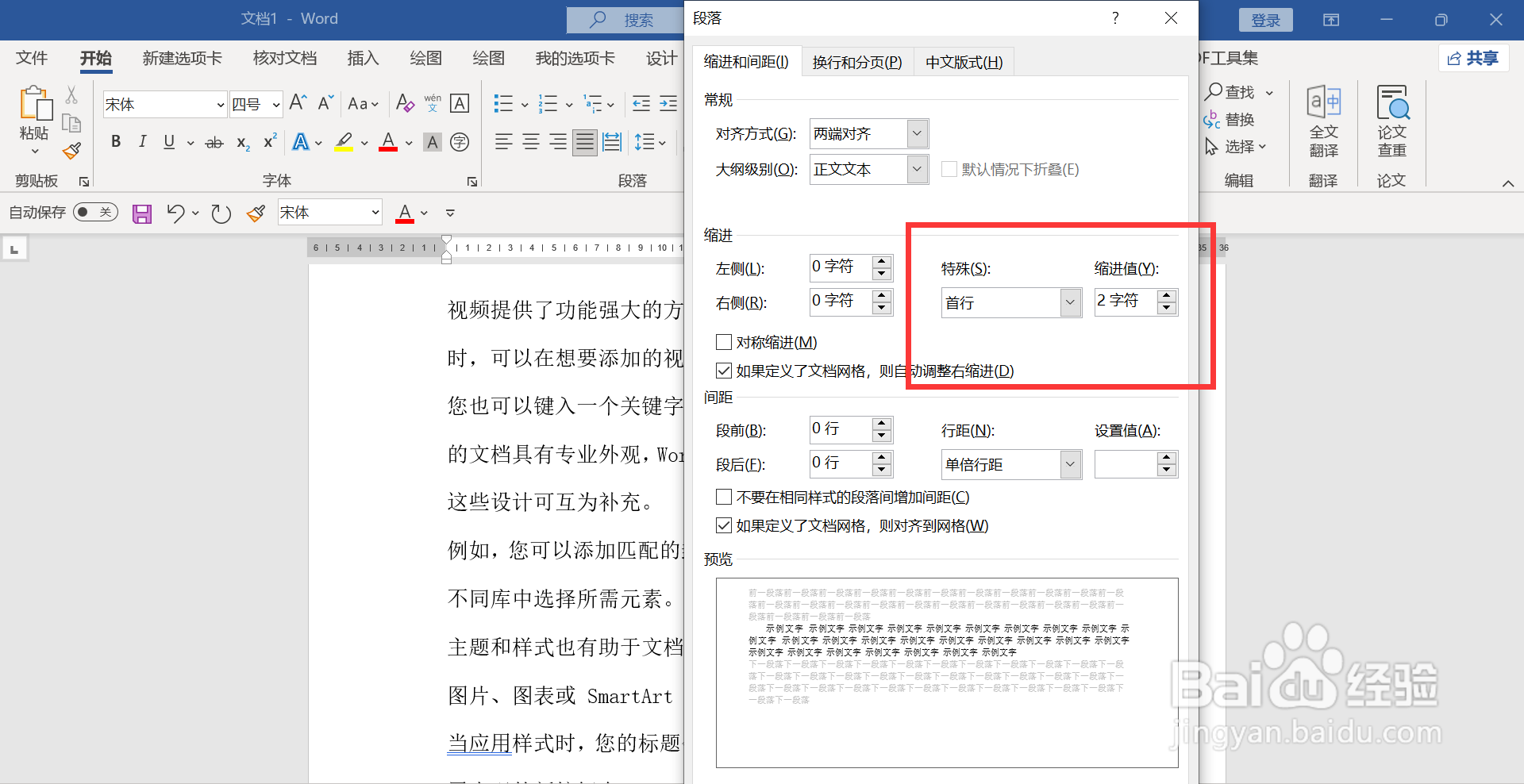Apply Subscript formatting
The width and height of the screenshot is (1524, 784).
coord(243,143)
